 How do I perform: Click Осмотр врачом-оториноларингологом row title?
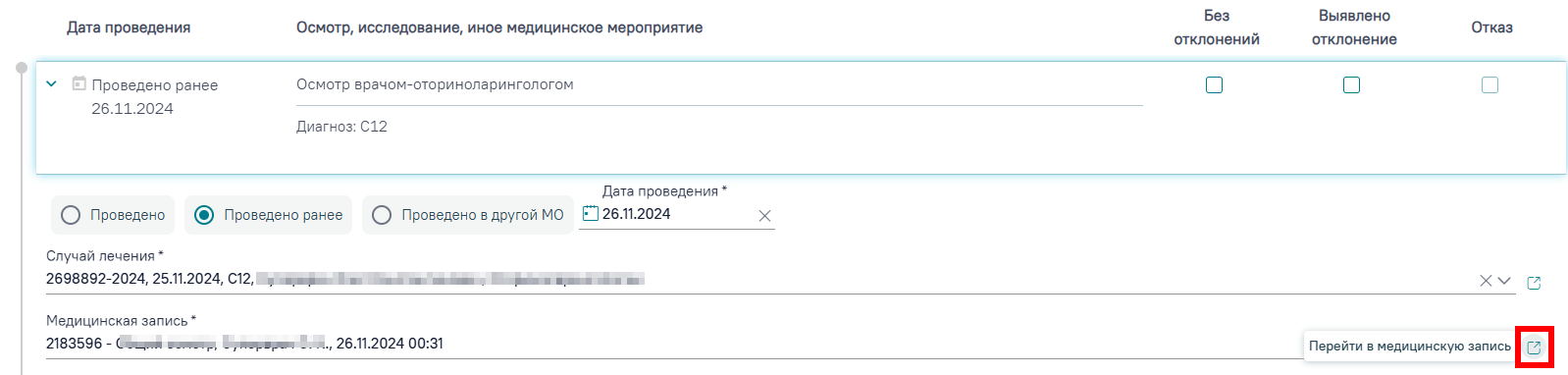(435, 84)
